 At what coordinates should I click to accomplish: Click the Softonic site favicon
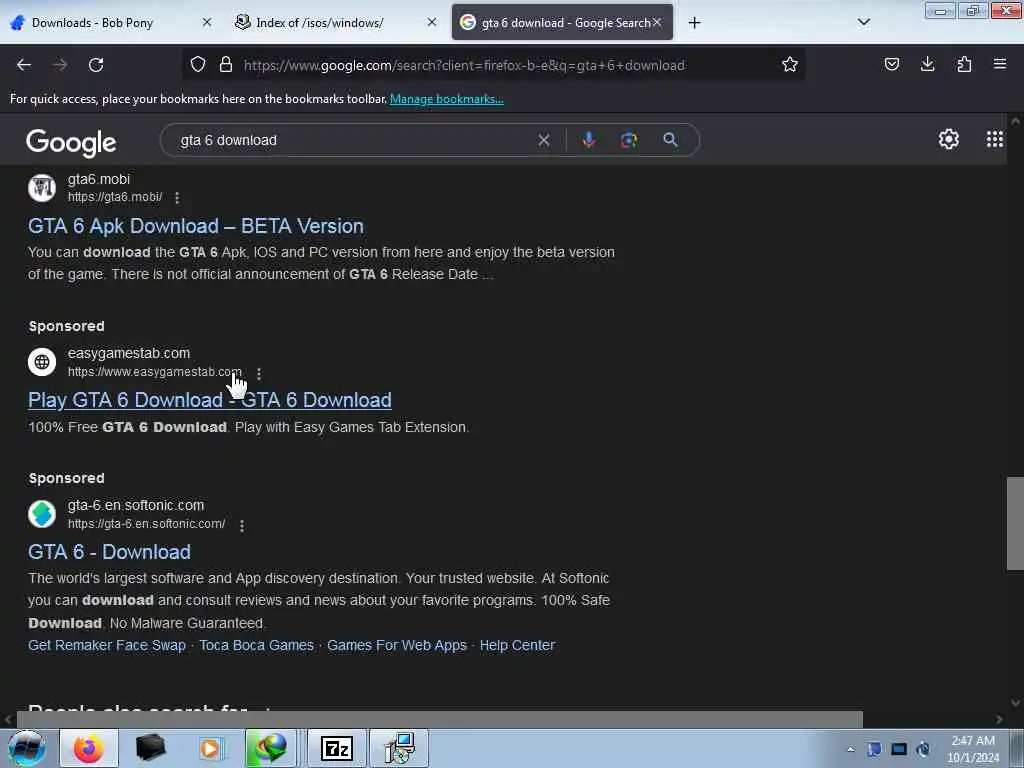point(42,514)
